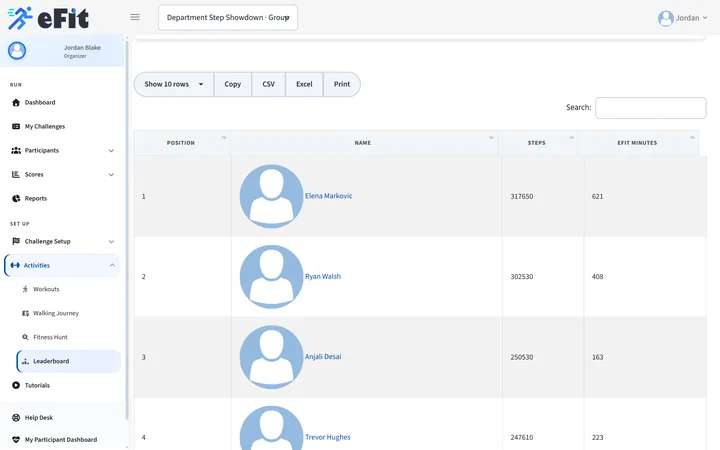Click the Reports pie chart icon
Screen dimensions: 720x450
16,198
